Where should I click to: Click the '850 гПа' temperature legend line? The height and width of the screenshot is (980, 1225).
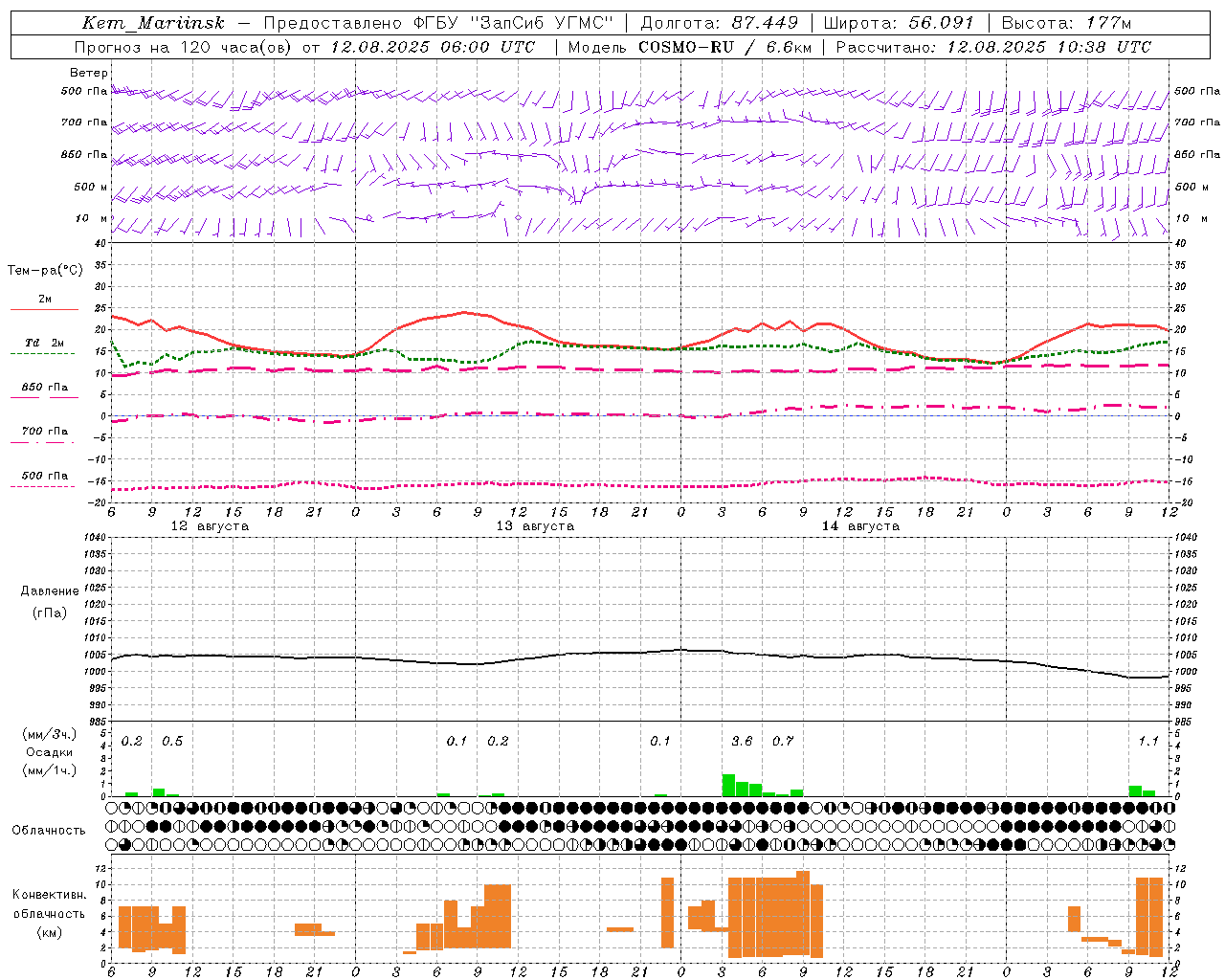(x=44, y=397)
